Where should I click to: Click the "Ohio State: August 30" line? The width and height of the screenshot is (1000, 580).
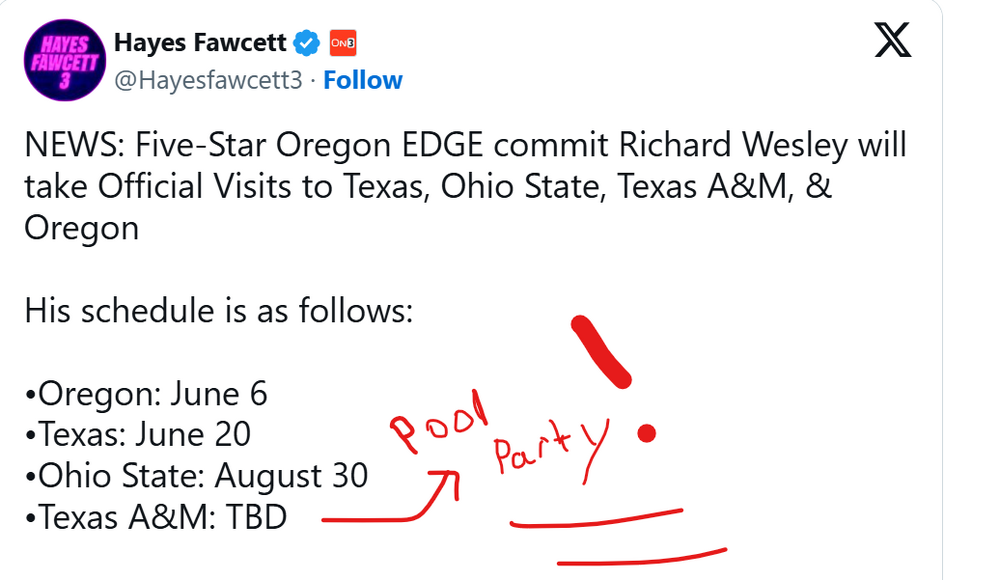click(196, 475)
